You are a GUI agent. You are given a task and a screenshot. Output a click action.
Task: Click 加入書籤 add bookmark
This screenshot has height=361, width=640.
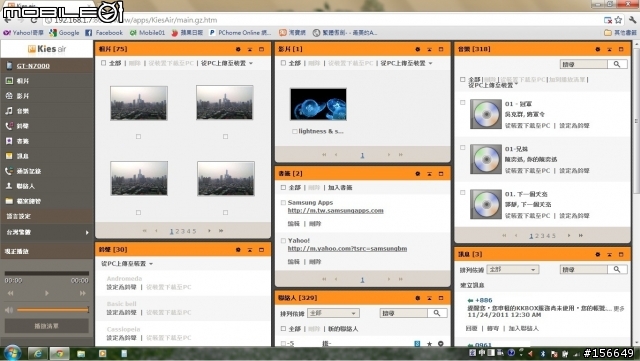(340, 188)
